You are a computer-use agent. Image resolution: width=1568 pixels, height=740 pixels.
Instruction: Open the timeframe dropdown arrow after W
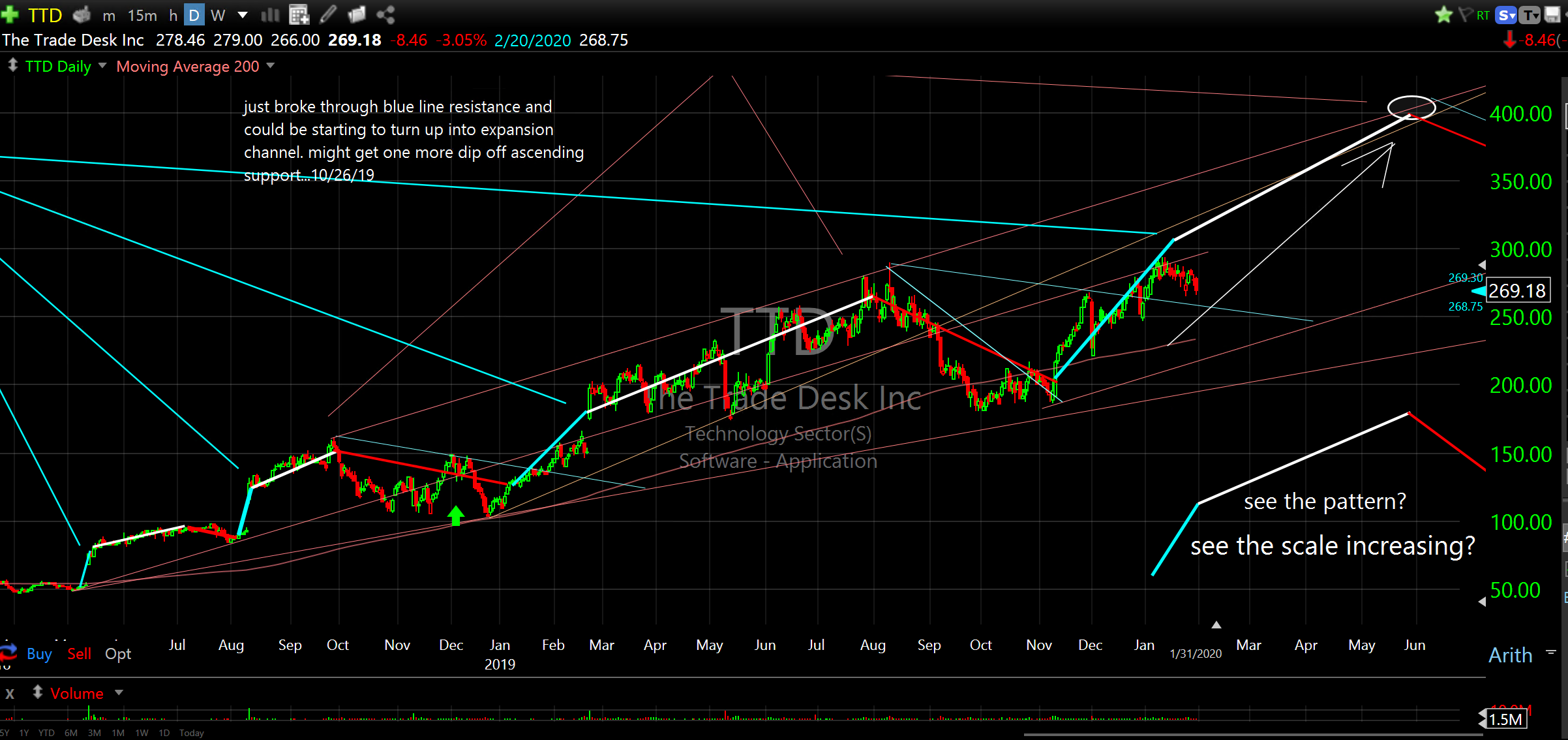point(243,14)
